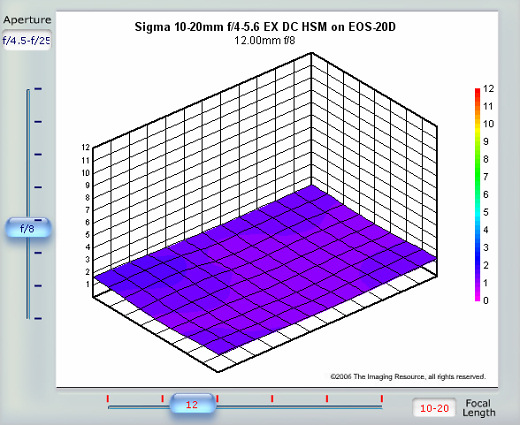
Task: Click the topmost tick mark on aperture slider
Action: click(38, 89)
